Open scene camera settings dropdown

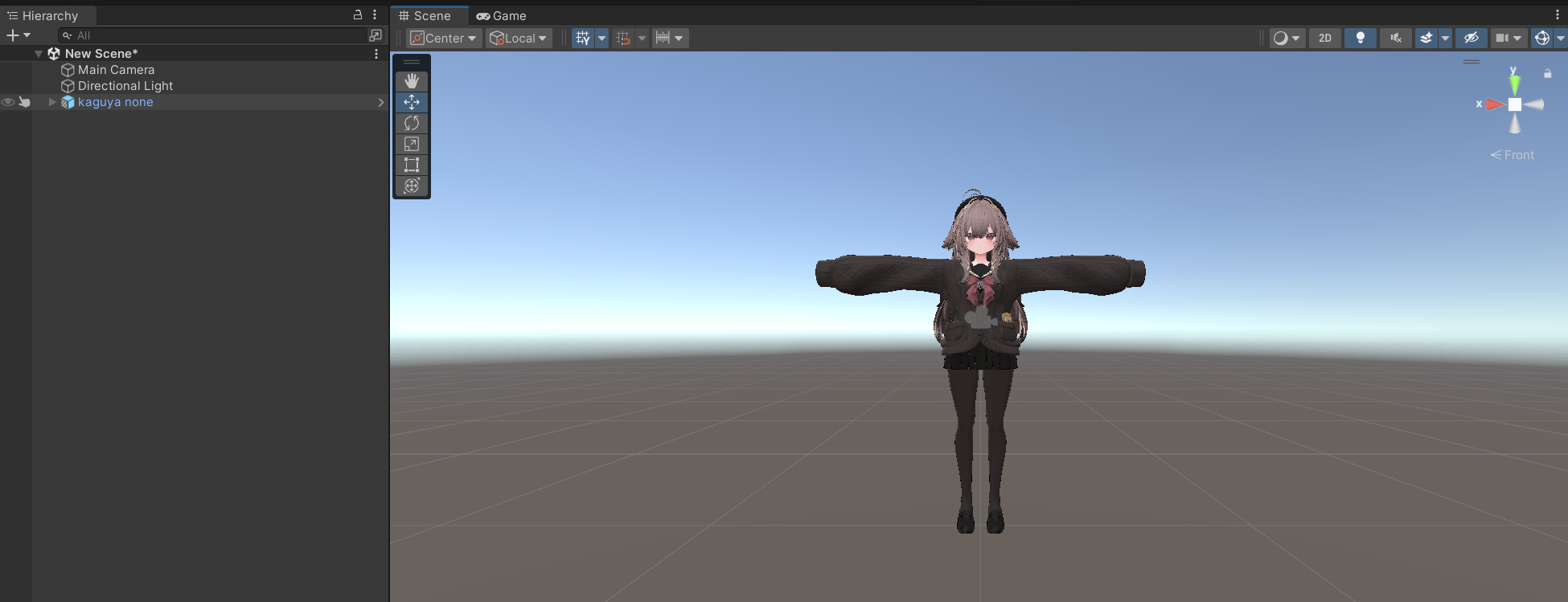[1508, 38]
